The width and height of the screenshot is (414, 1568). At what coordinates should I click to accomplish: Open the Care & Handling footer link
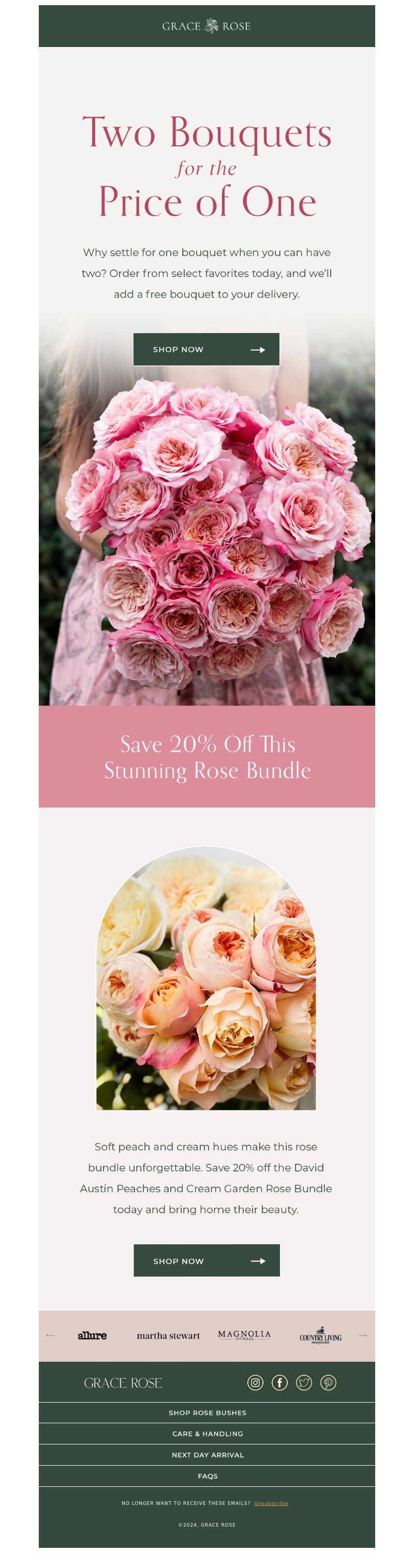click(x=206, y=1434)
